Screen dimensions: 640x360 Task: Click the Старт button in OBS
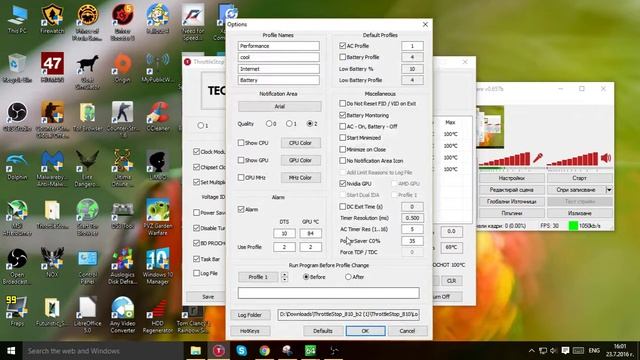(579, 178)
